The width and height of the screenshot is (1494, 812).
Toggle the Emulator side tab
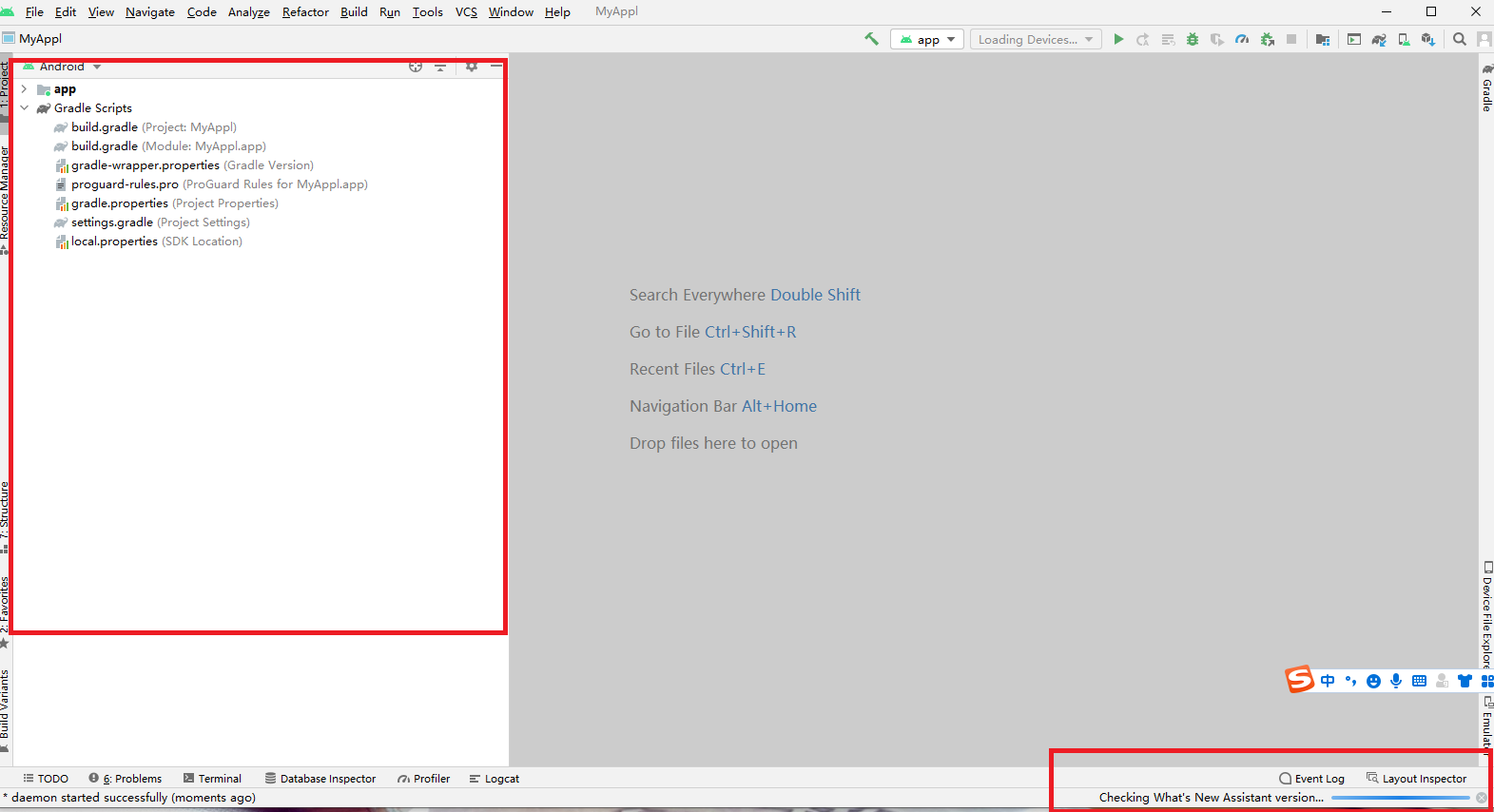[1486, 725]
